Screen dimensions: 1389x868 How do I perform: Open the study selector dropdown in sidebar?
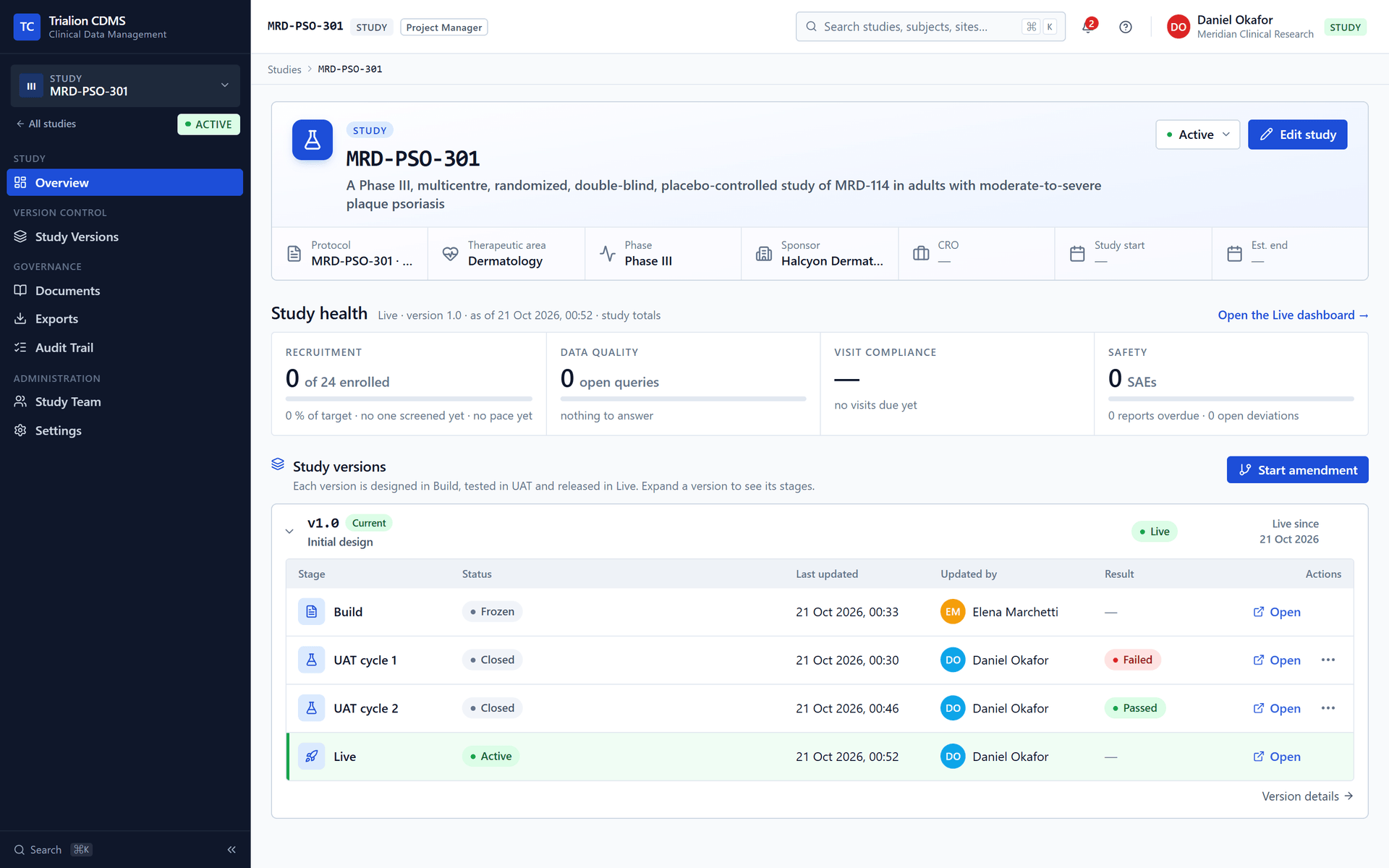point(125,85)
